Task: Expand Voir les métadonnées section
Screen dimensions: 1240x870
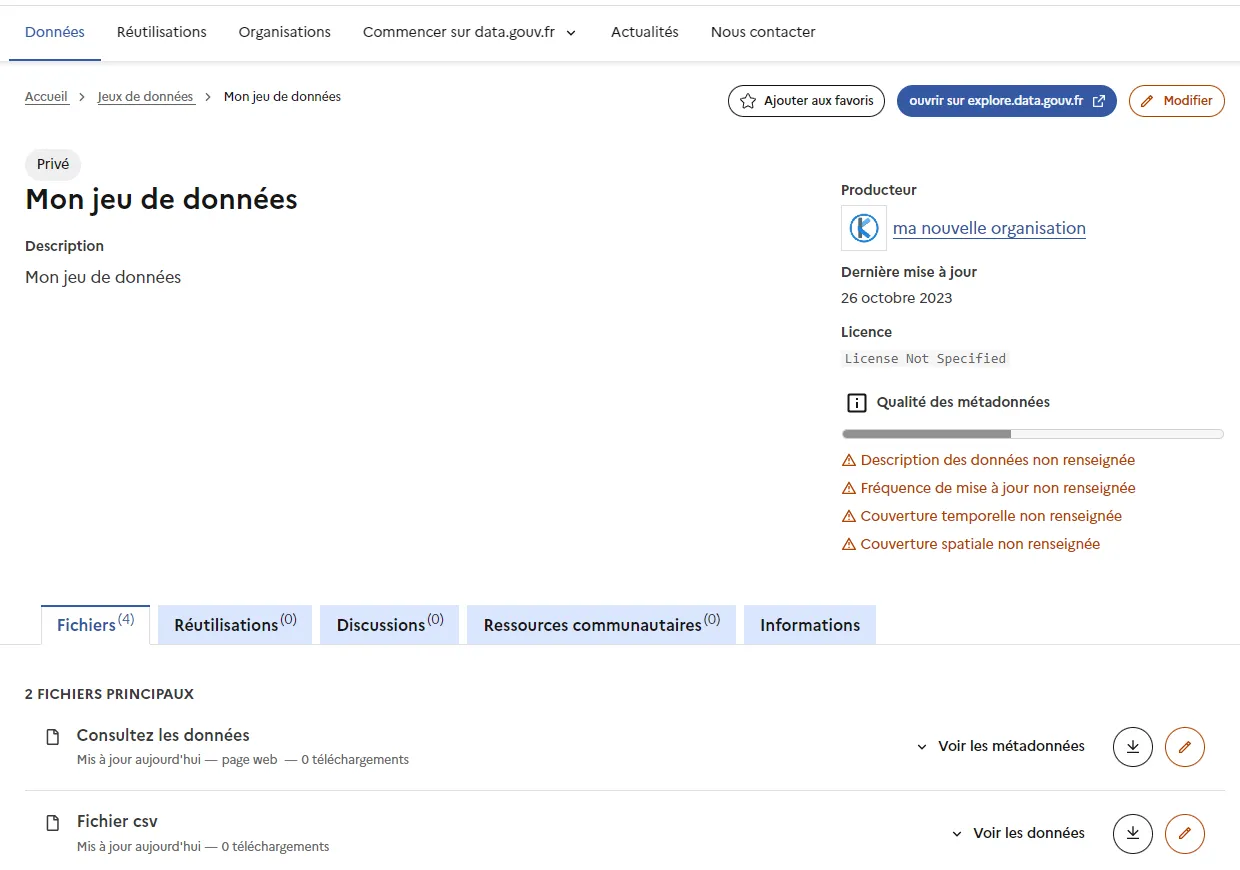Action: pos(1000,746)
